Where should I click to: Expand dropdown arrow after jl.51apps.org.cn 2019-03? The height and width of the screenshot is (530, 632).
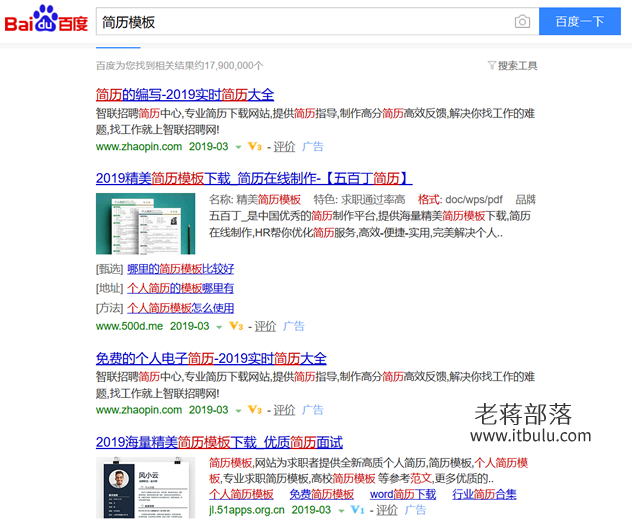pyautogui.click(x=341, y=511)
